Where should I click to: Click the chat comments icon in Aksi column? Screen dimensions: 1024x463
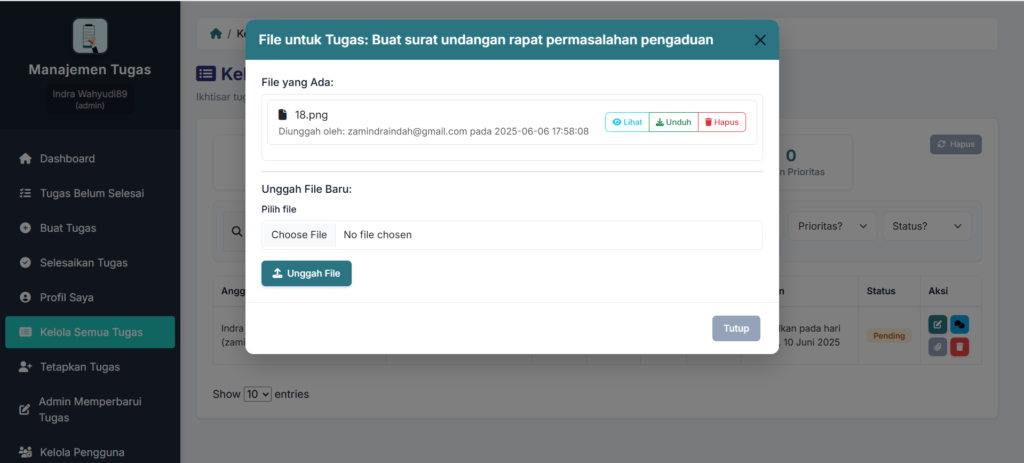pyautogui.click(x=959, y=324)
